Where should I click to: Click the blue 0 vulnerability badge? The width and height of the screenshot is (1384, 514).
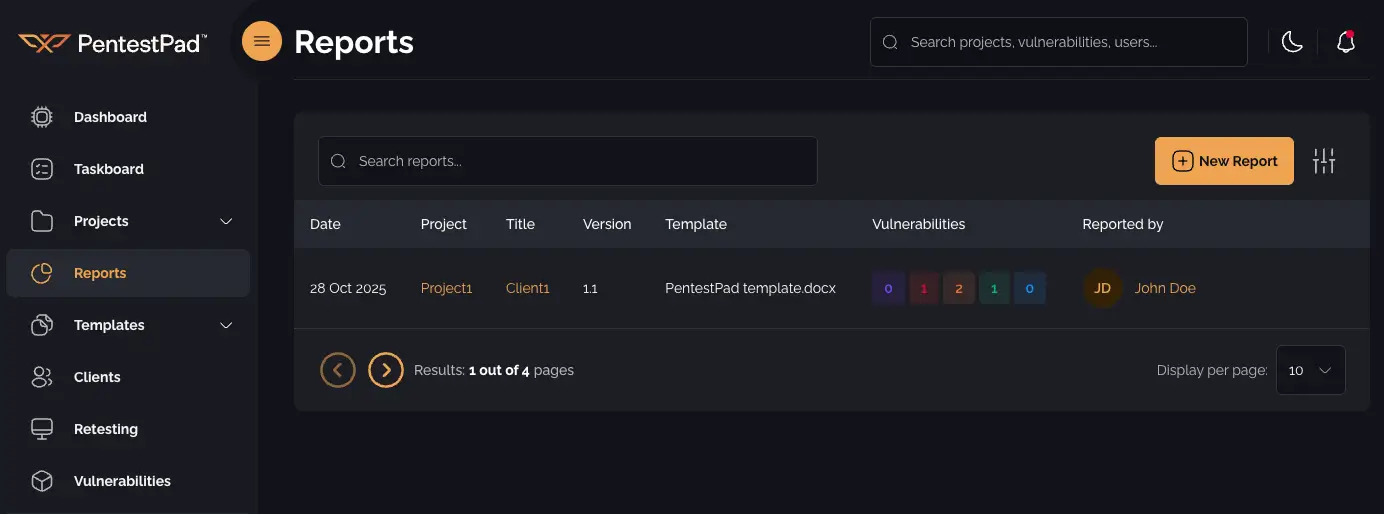click(1030, 288)
